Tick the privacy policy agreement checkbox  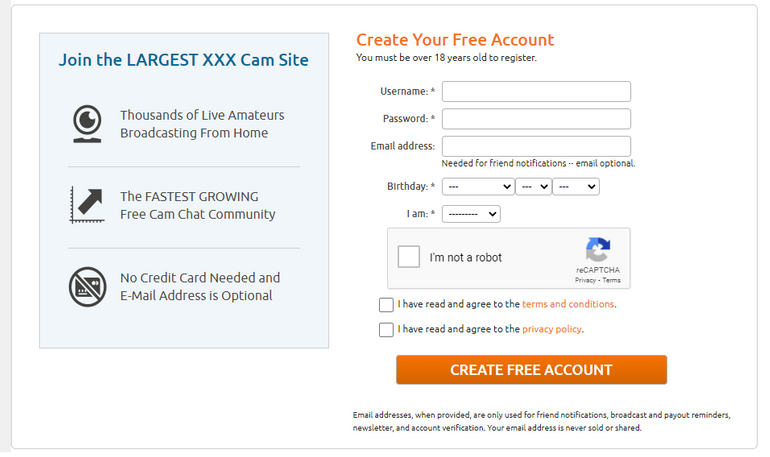(x=386, y=329)
